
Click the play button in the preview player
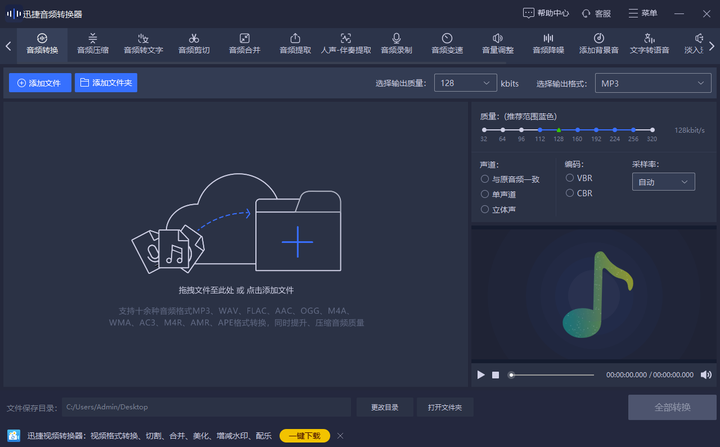point(481,375)
